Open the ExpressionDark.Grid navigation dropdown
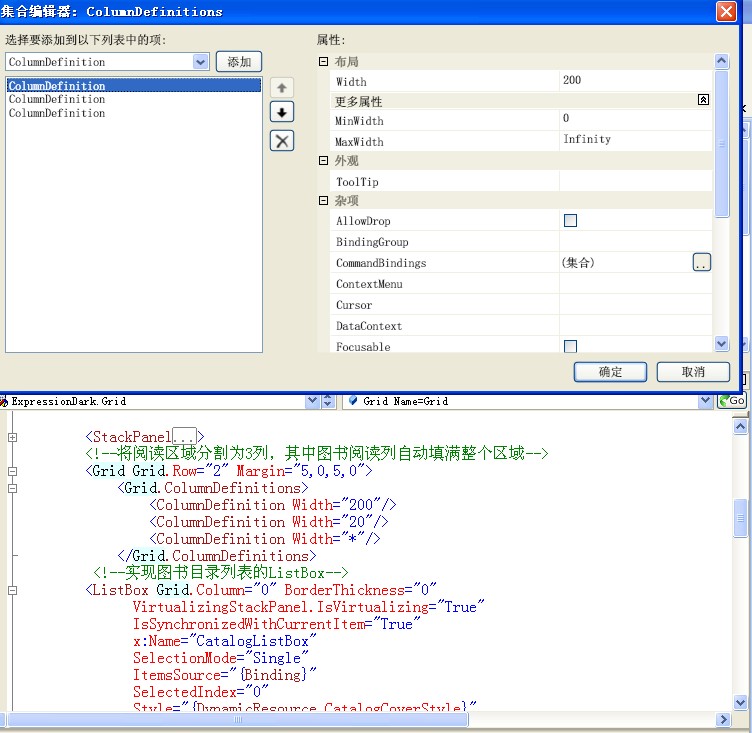The width and height of the screenshot is (752, 733). (312, 401)
